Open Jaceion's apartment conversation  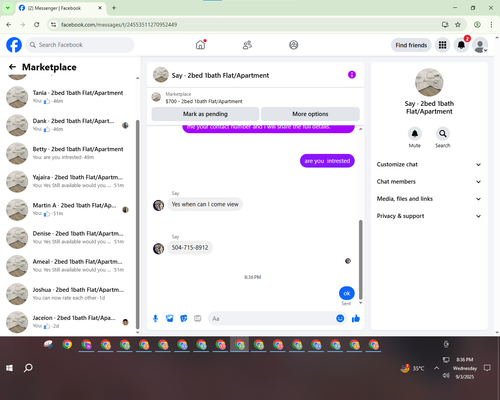pyautogui.click(x=68, y=322)
